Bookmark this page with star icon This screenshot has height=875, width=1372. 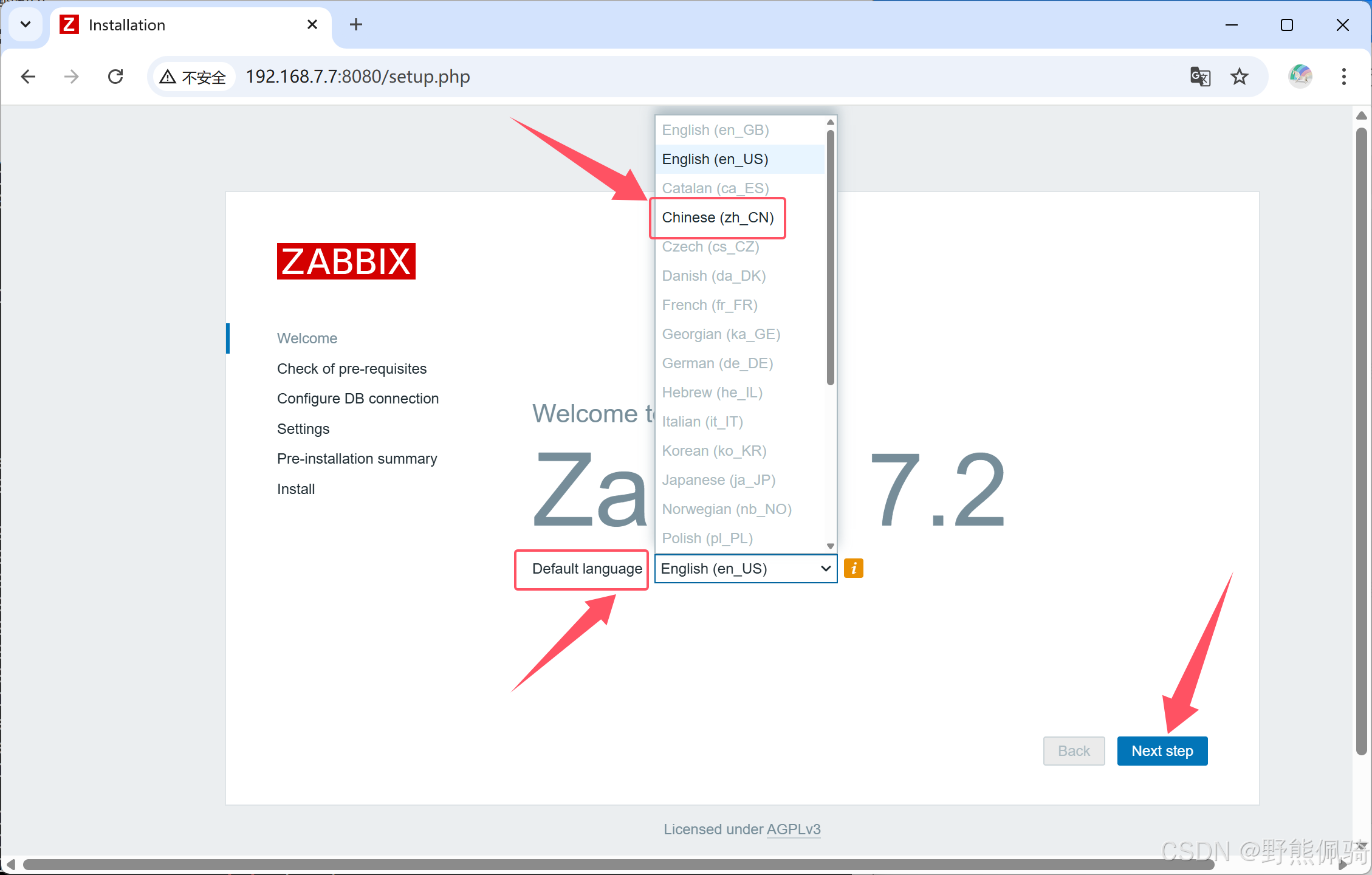pos(1239,77)
